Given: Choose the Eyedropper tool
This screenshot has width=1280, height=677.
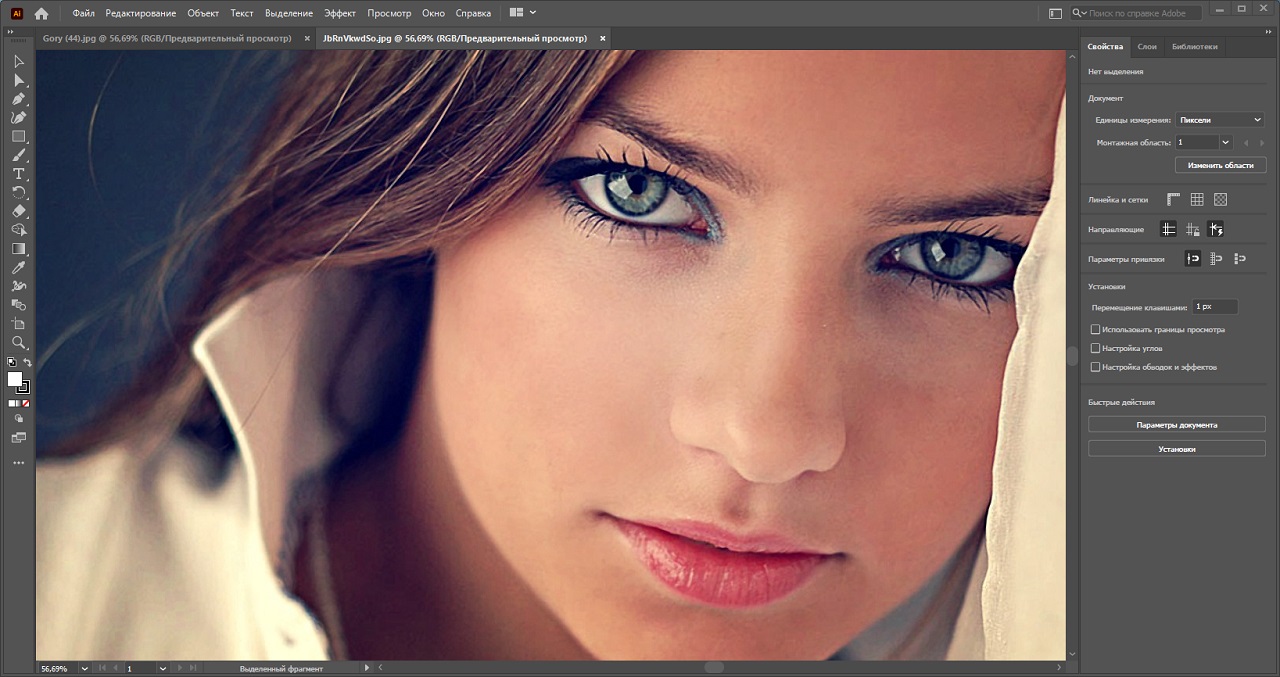Looking at the screenshot, I should pos(18,268).
